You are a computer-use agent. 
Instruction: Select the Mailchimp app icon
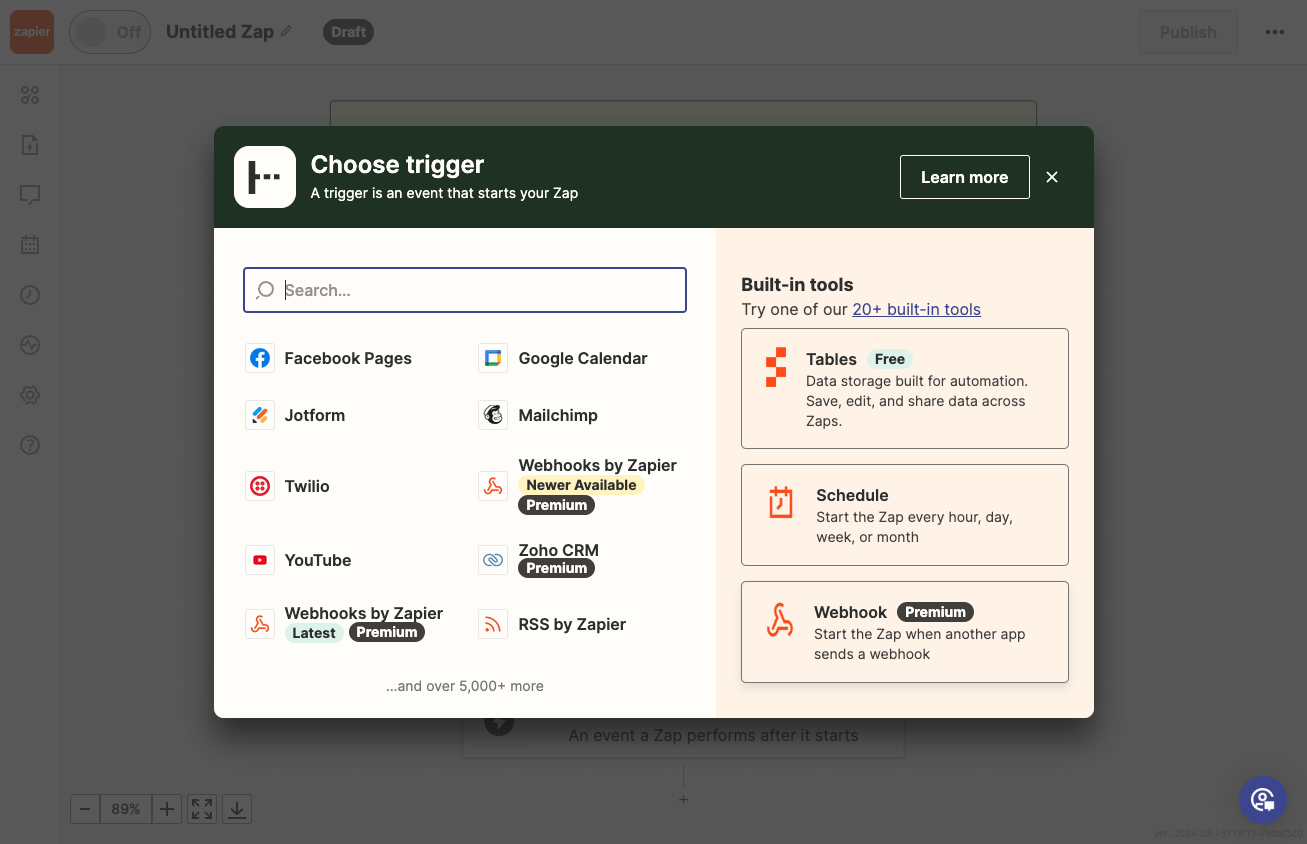493,415
